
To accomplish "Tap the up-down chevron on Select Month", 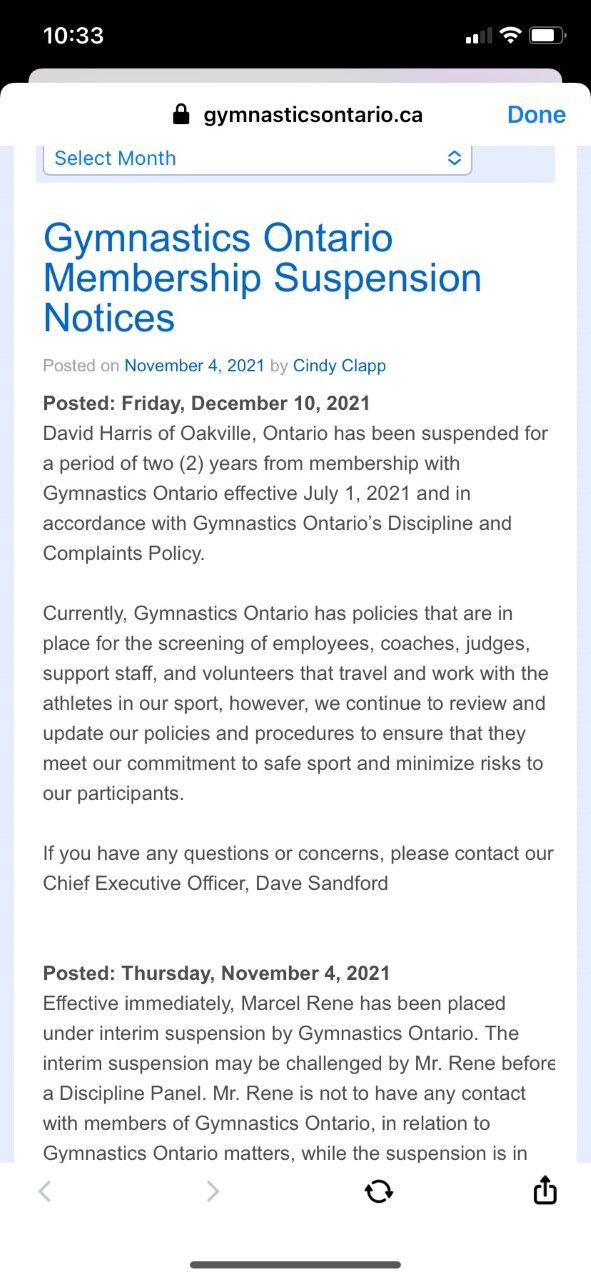I will point(453,158).
